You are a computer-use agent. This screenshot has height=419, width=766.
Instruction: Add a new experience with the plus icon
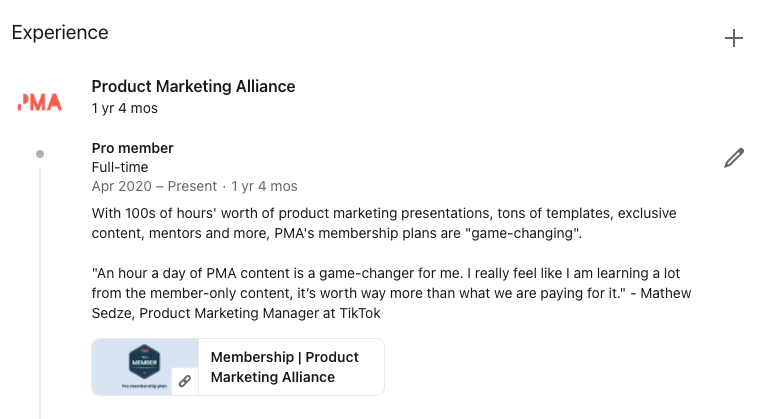coord(733,38)
